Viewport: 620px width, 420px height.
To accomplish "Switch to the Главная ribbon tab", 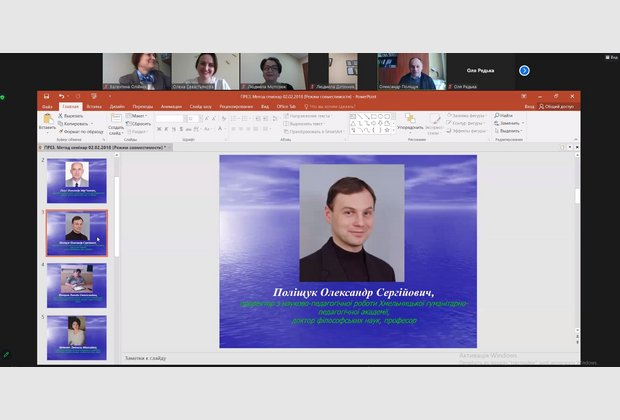I will [x=70, y=106].
